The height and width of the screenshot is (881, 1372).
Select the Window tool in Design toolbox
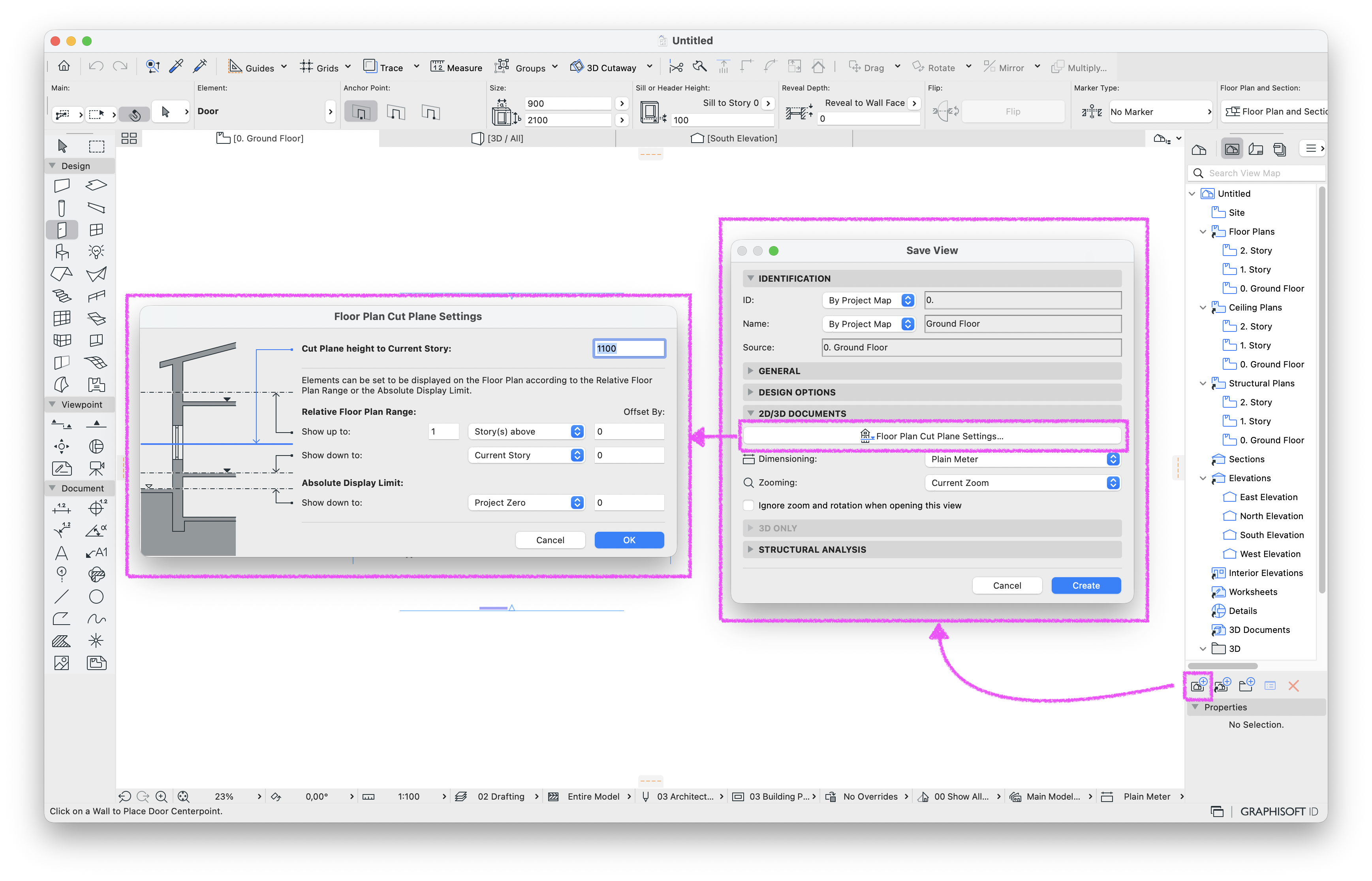click(x=96, y=230)
